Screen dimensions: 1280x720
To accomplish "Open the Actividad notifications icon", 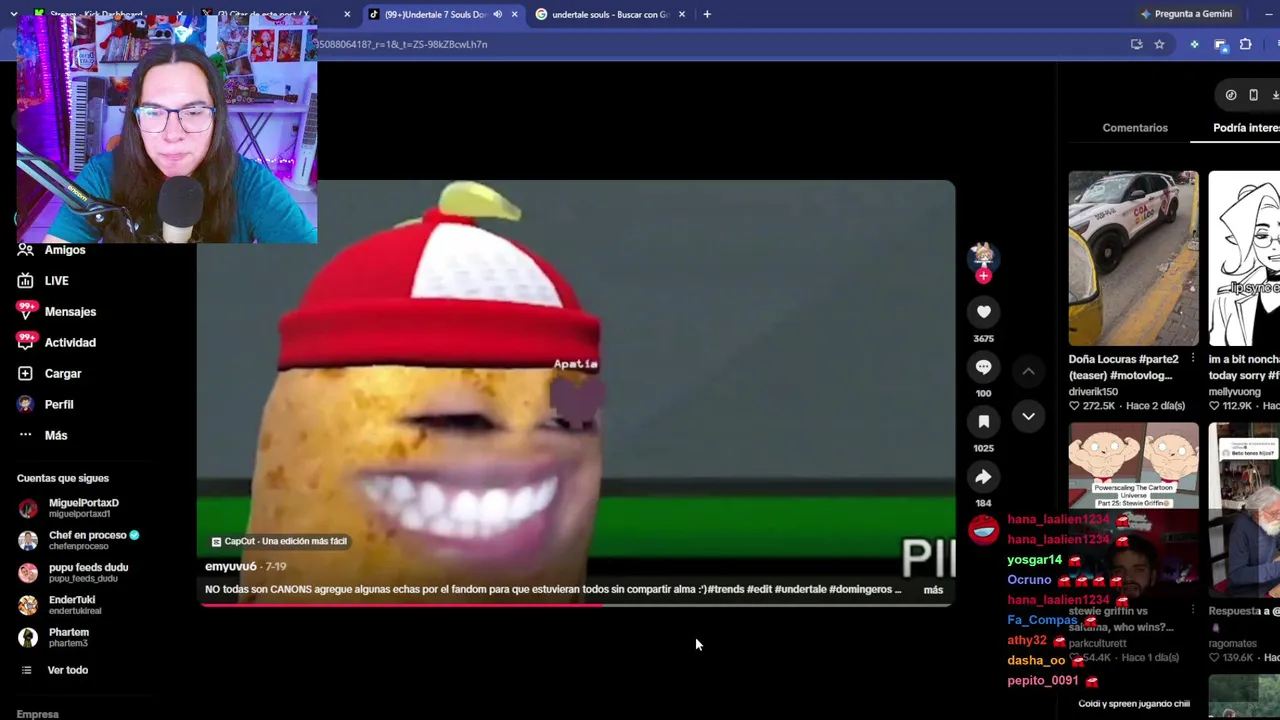I will pos(26,343).
